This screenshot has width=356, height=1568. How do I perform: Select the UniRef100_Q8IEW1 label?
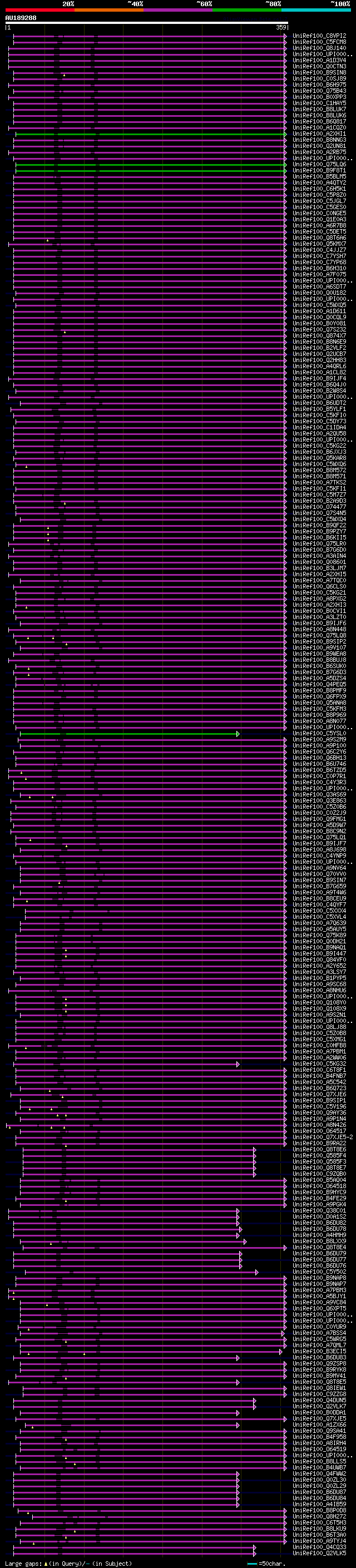[319, 1388]
